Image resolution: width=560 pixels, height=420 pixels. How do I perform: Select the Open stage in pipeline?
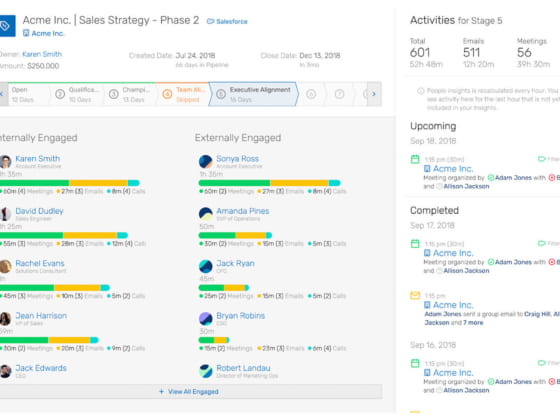point(27,94)
